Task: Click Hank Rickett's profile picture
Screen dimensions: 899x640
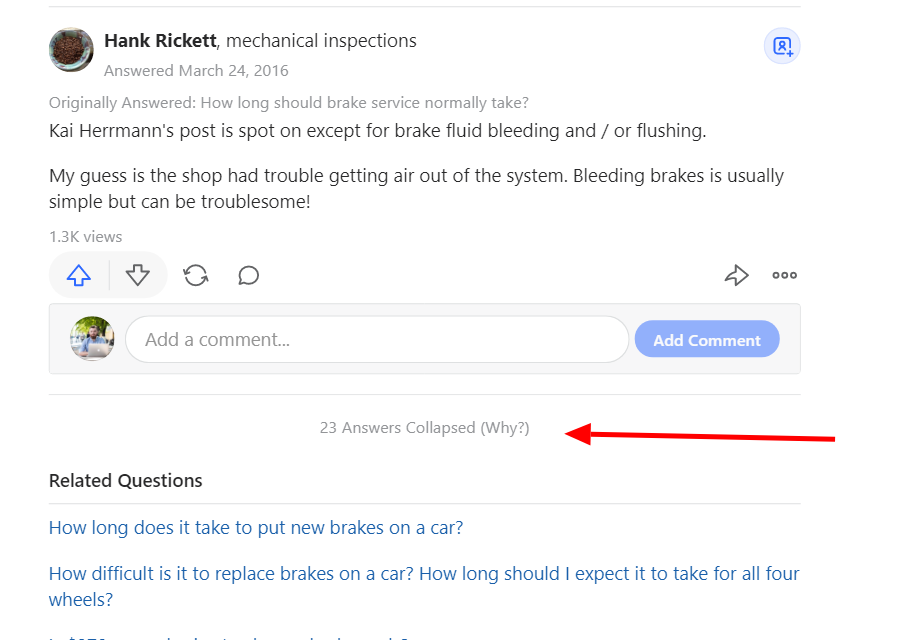Action: pyautogui.click(x=71, y=49)
